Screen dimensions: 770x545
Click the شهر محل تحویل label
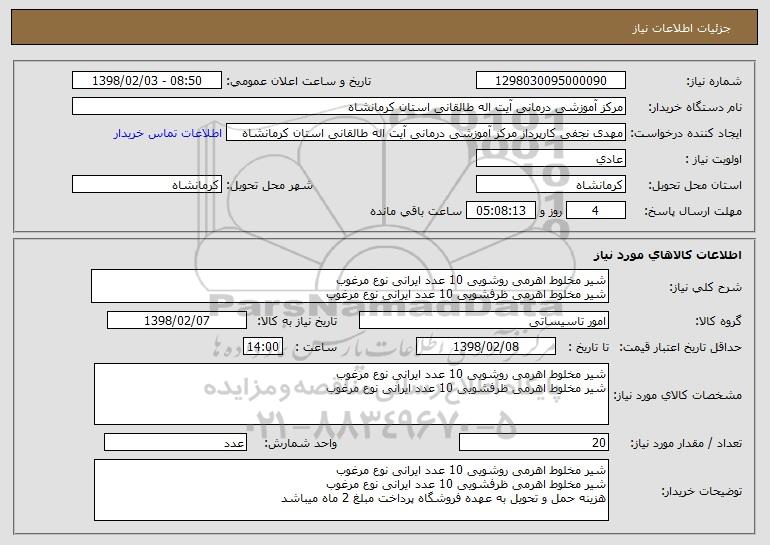tap(270, 186)
